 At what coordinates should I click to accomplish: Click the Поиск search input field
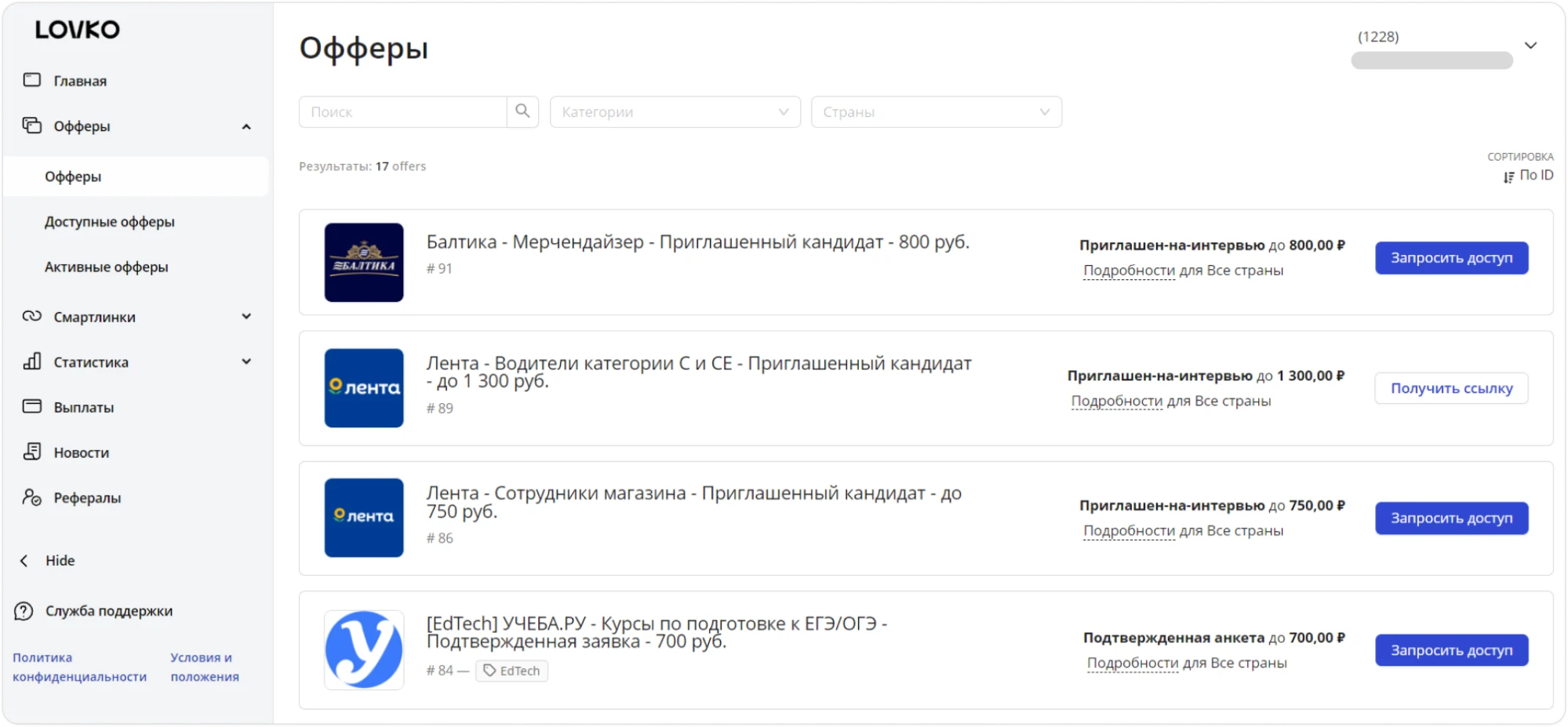(x=402, y=111)
